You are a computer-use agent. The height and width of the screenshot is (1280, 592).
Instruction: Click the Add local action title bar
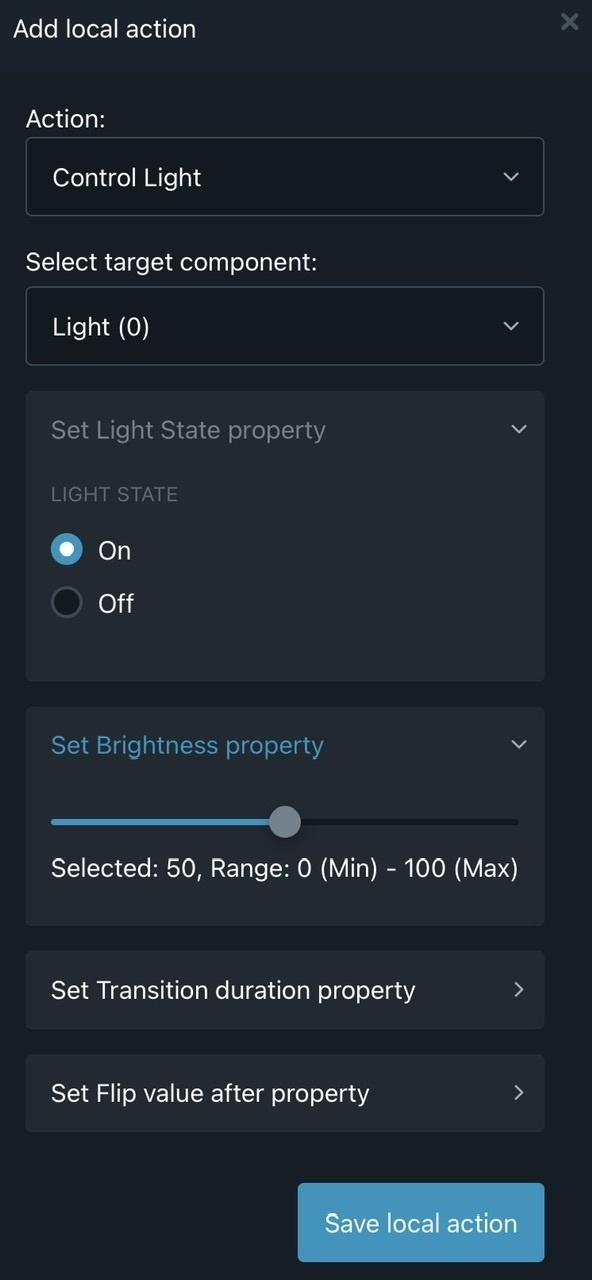tap(104, 28)
